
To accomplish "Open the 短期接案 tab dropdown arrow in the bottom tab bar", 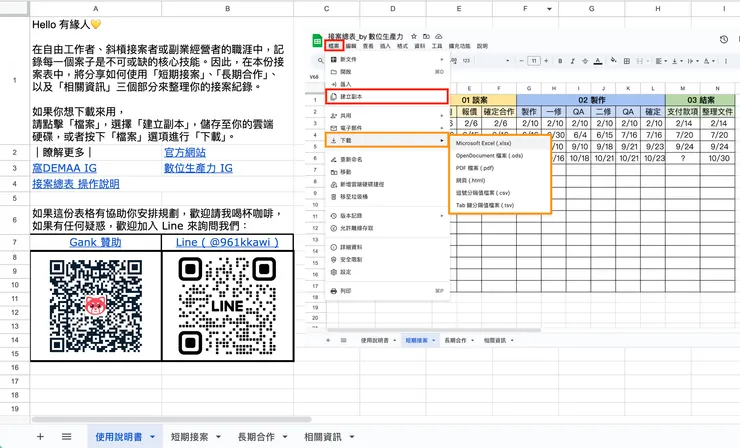I will tap(218, 437).
